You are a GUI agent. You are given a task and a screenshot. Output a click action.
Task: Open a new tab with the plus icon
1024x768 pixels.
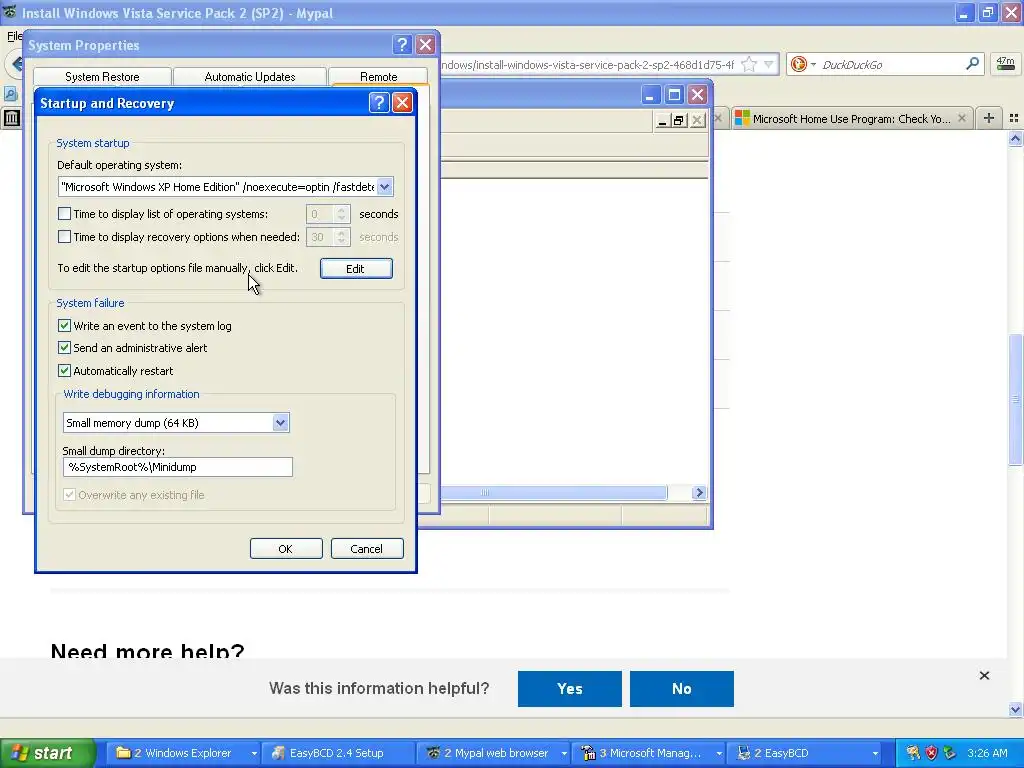click(989, 118)
